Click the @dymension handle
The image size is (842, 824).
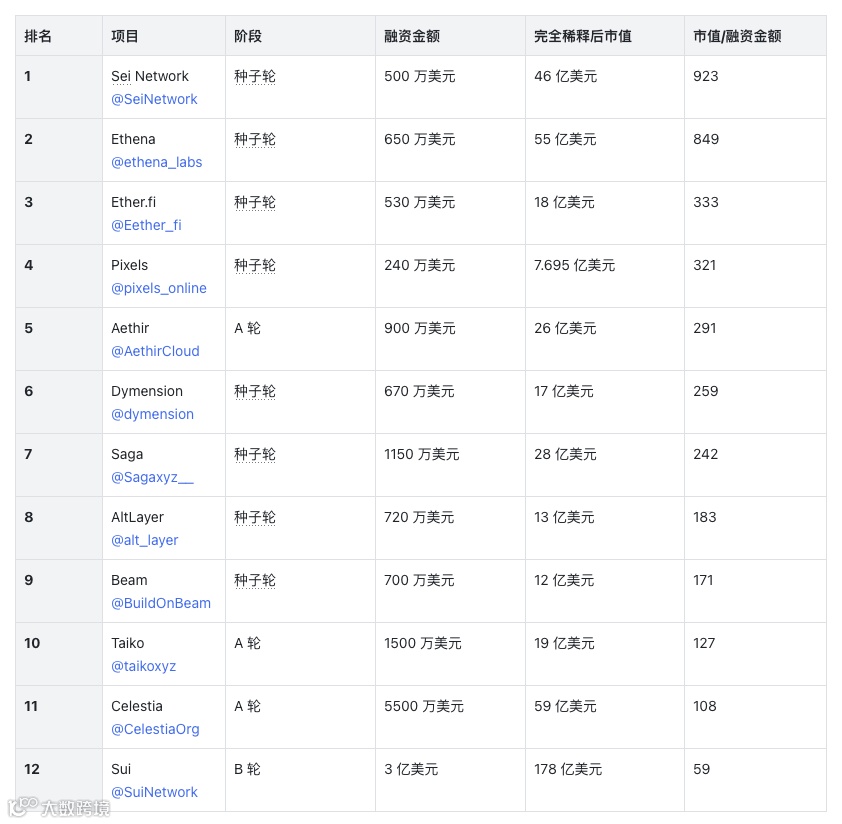[x=152, y=414]
